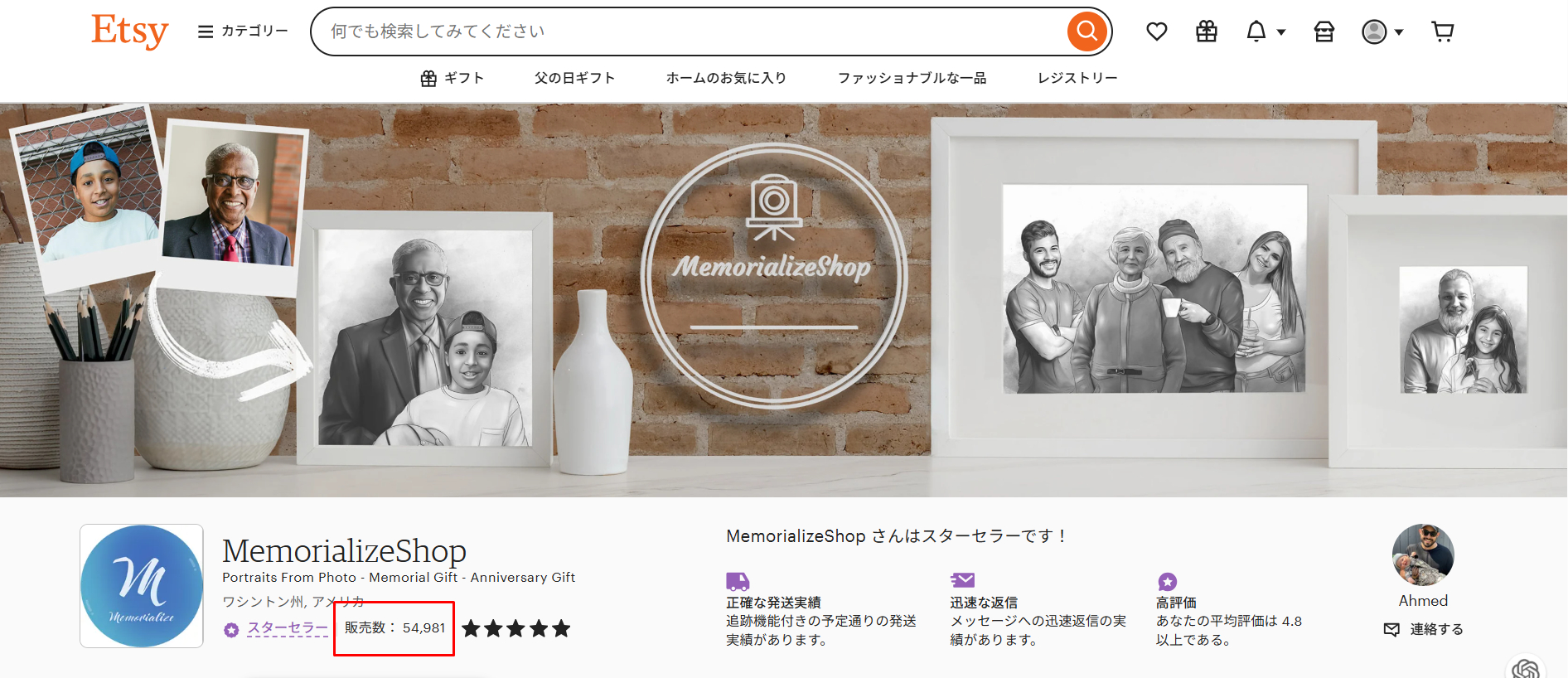Open the shop manager storefront icon
This screenshot has width=1568, height=678.
1324,31
